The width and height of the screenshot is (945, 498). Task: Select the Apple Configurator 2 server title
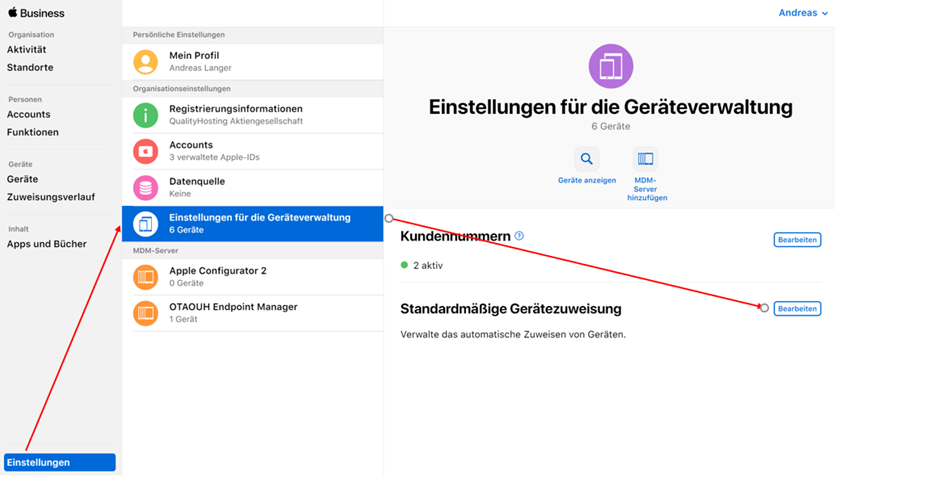218,271
